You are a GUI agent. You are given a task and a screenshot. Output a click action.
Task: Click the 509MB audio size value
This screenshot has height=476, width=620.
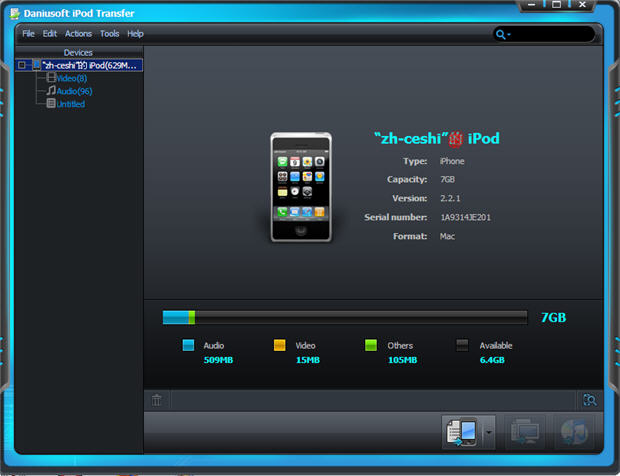(x=218, y=360)
